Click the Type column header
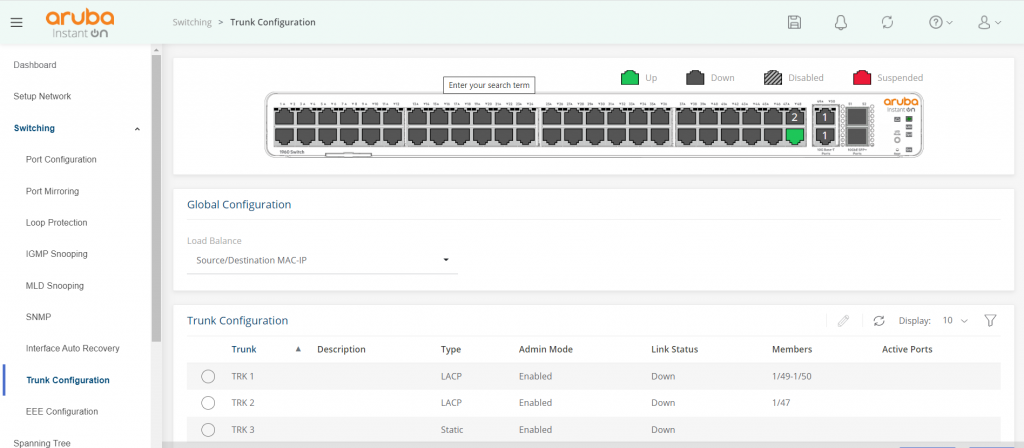Viewport: 1024px width, 448px height. point(451,349)
